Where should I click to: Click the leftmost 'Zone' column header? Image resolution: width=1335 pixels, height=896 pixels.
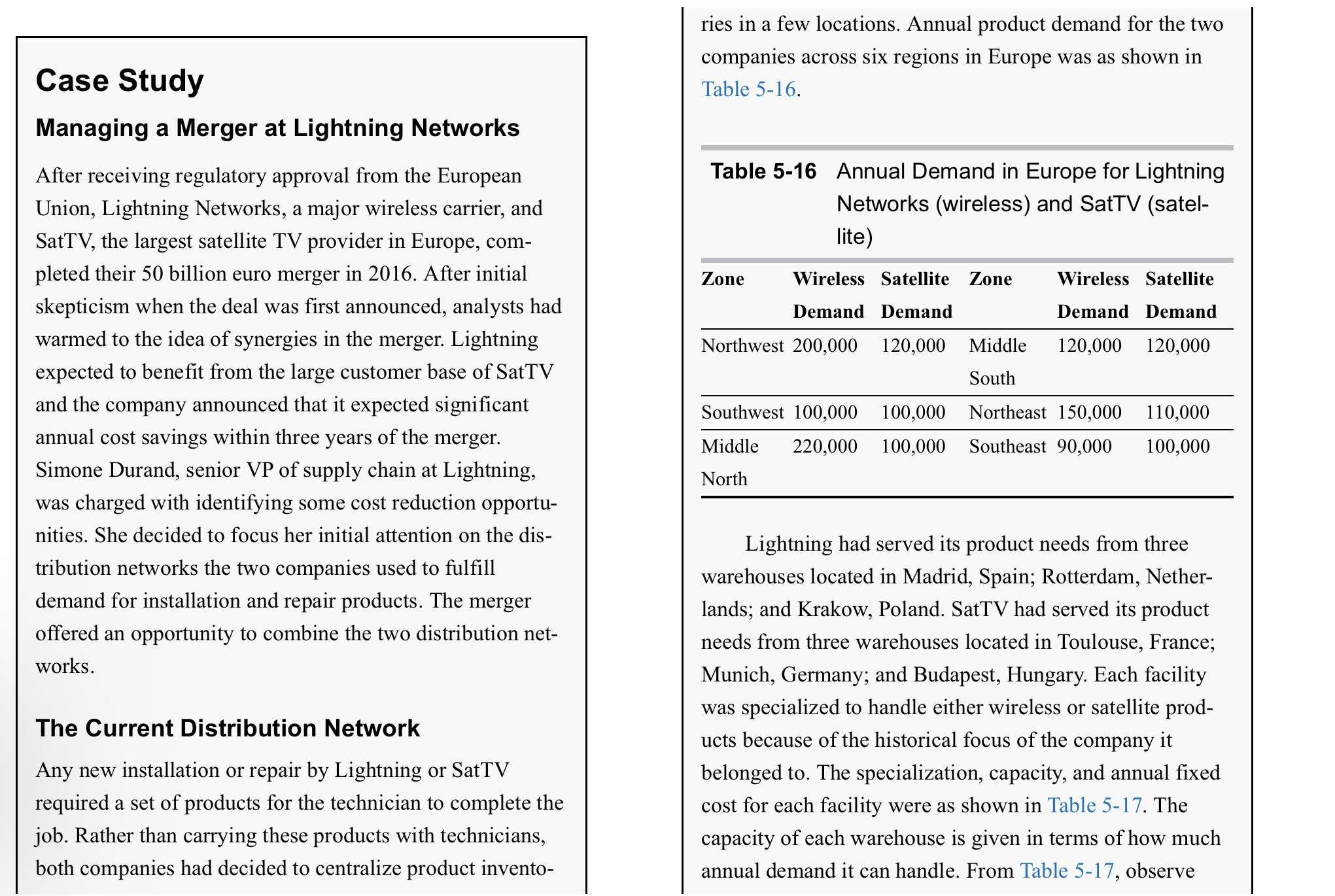coord(723,279)
